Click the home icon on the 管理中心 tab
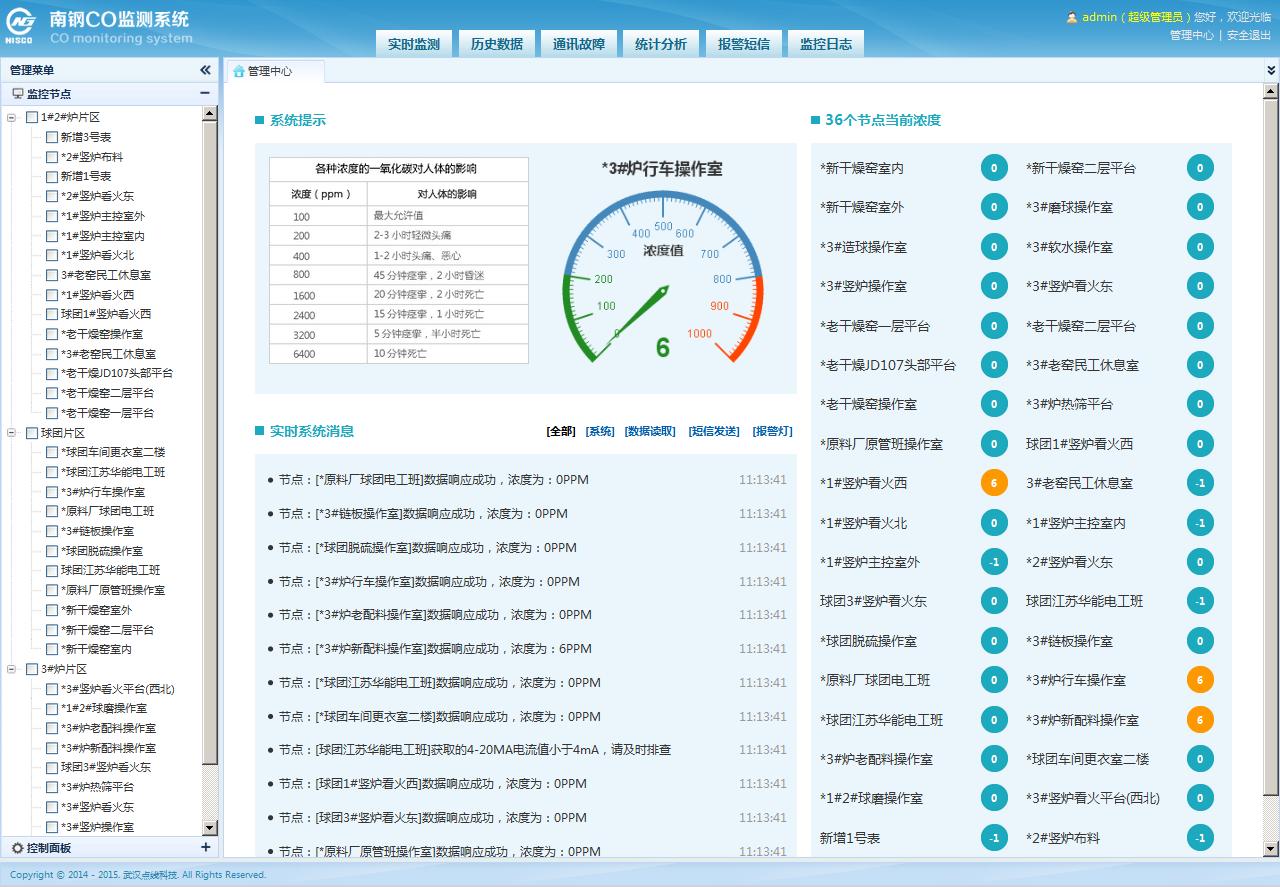Viewport: 1280px width, 887px height. [238, 71]
